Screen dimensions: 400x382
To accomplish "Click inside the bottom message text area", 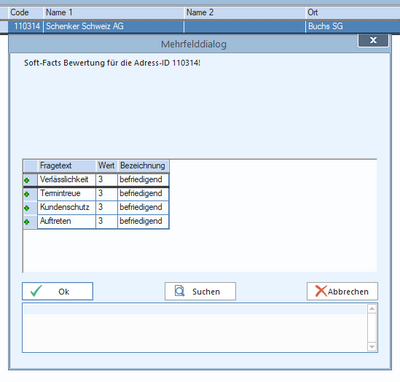I will click(195, 327).
